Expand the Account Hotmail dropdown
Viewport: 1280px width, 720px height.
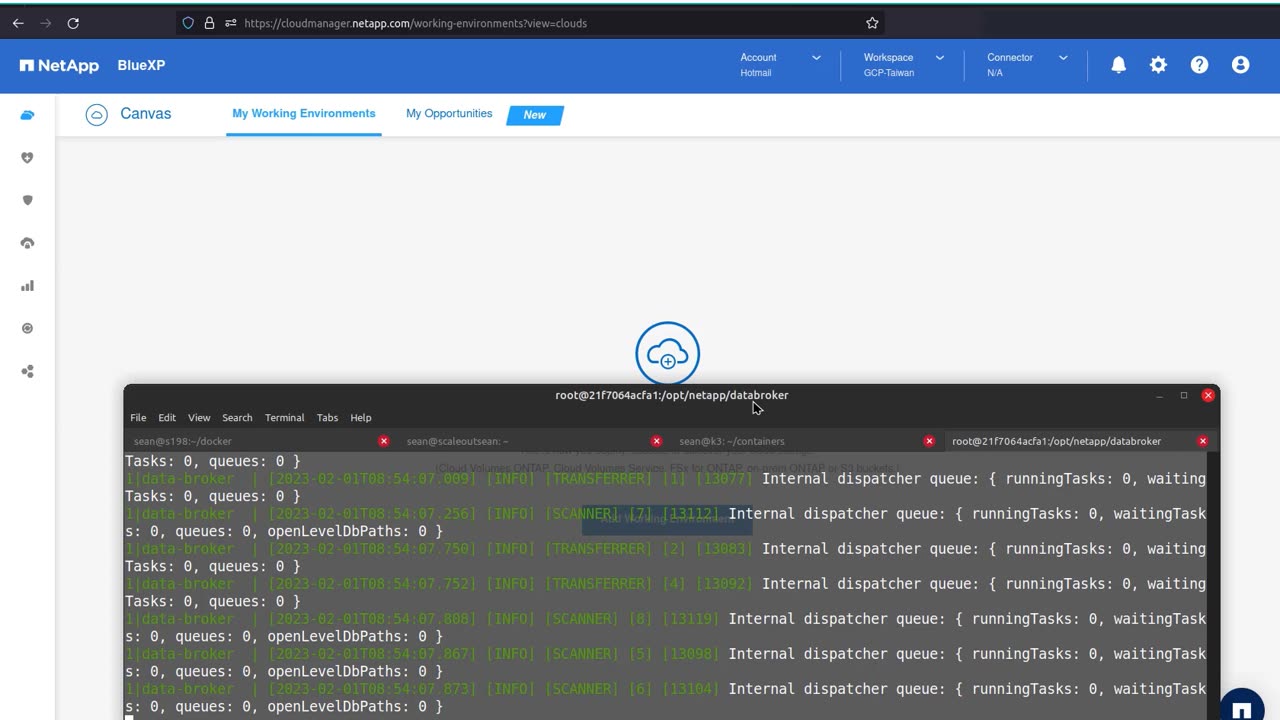pyautogui.click(x=780, y=65)
